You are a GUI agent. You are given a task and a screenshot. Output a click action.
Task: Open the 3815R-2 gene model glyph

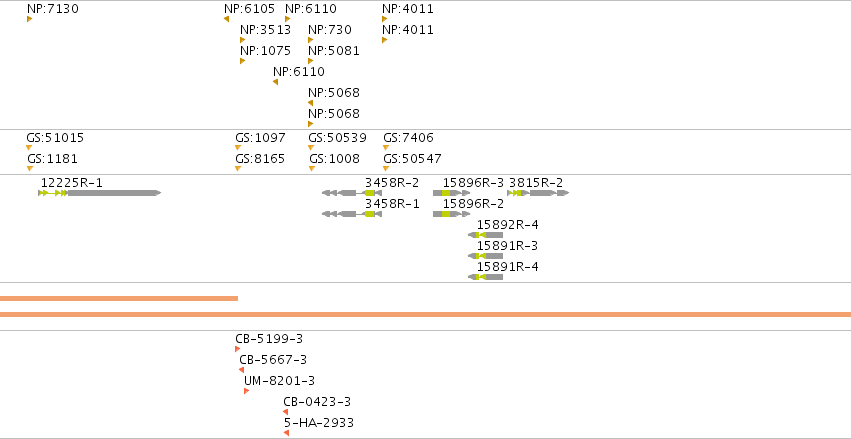538,193
